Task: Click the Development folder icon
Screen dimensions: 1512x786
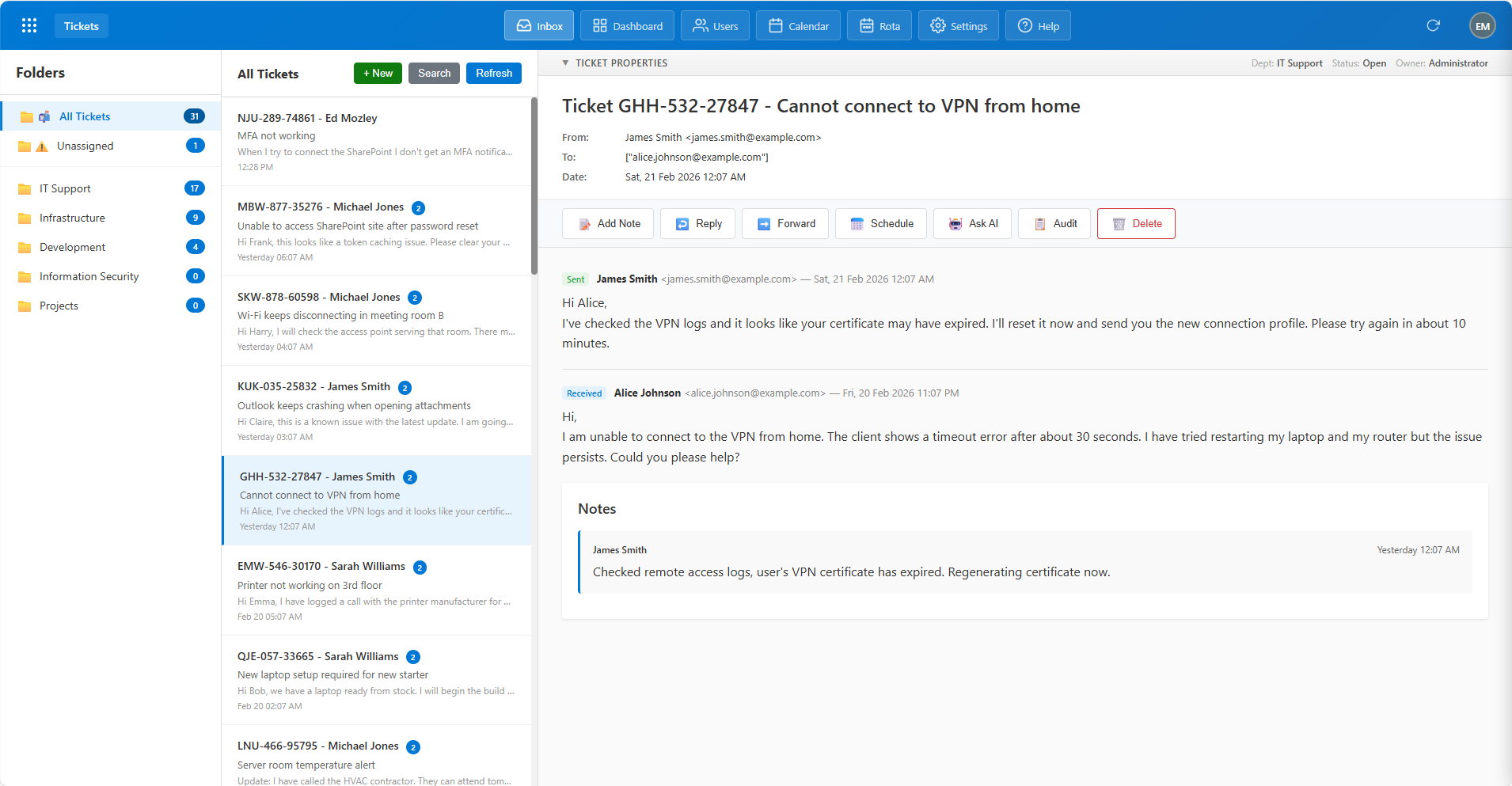Action: point(25,247)
